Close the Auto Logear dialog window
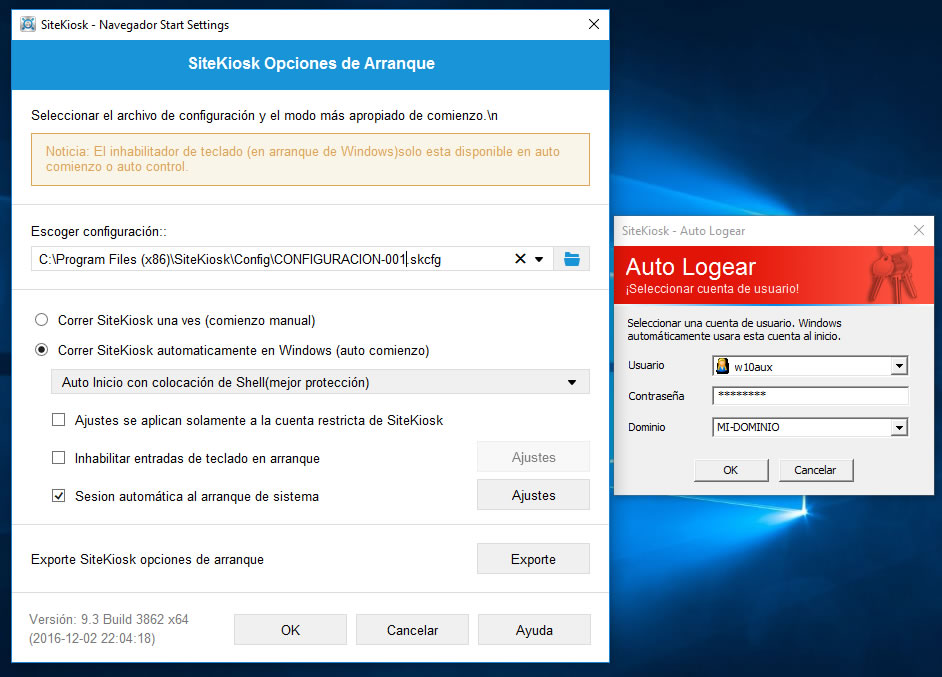The height and width of the screenshot is (677, 942). (919, 230)
